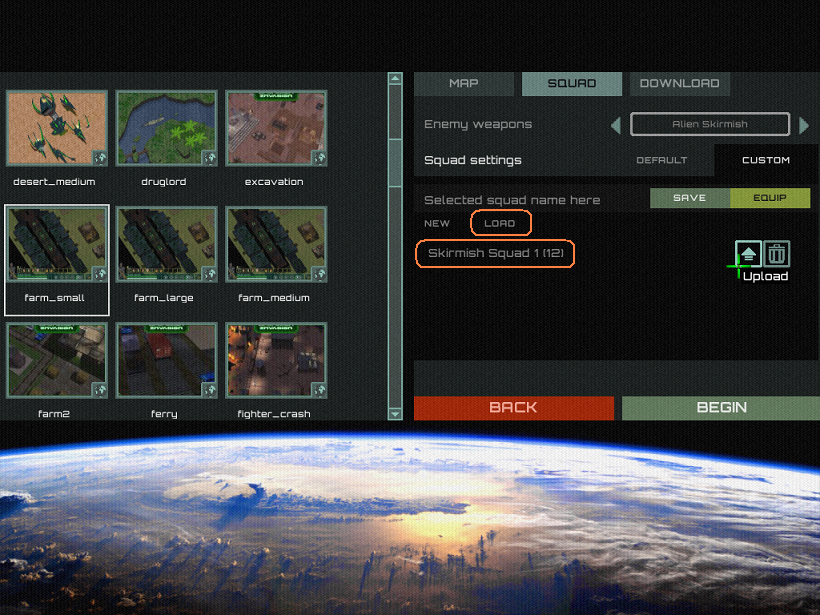Click map list scroll up arrow
The width and height of the screenshot is (820, 615).
(395, 79)
